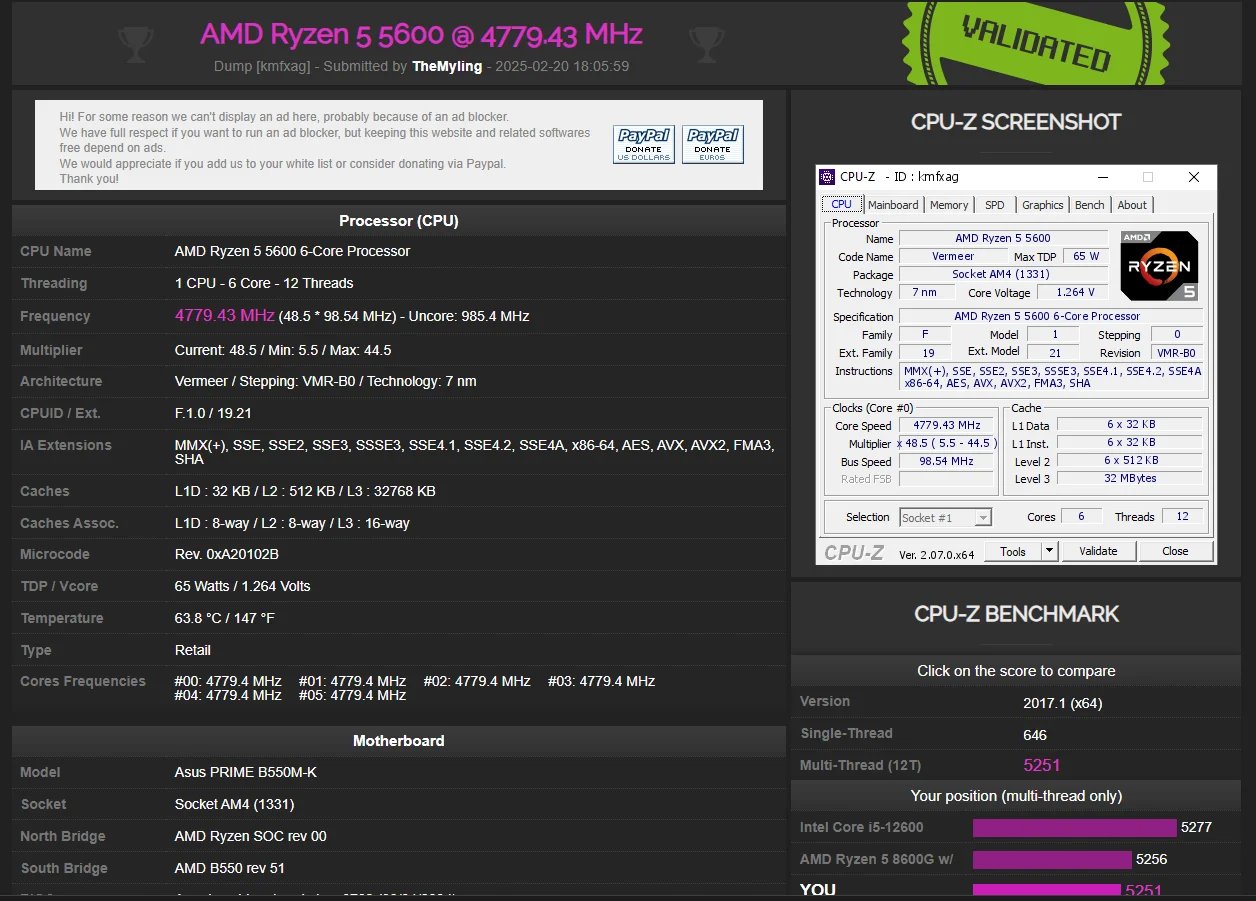Click the YOU score comparison bar
The width and height of the screenshot is (1256, 901).
(x=1047, y=891)
